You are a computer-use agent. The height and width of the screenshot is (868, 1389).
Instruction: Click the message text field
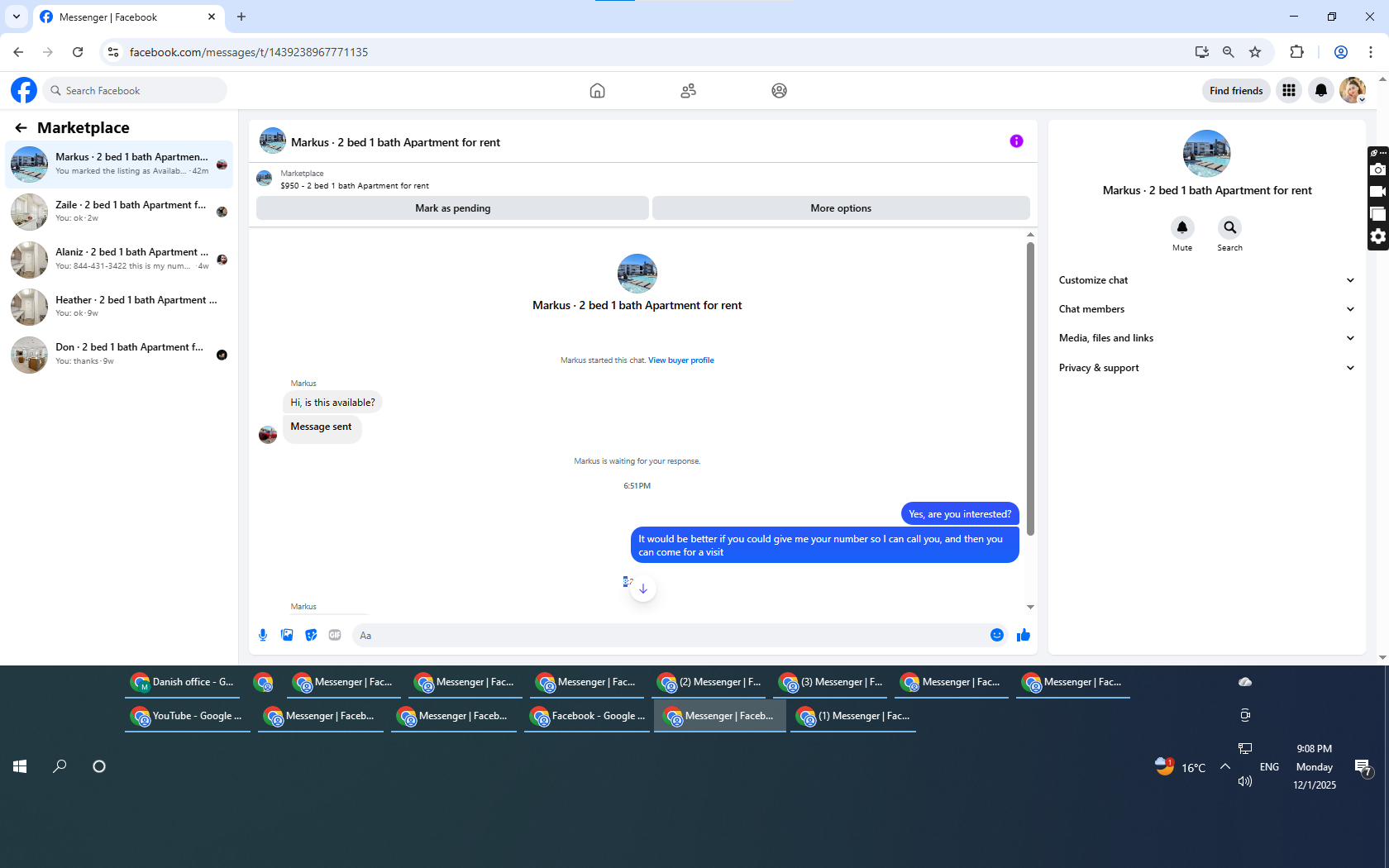click(x=670, y=635)
